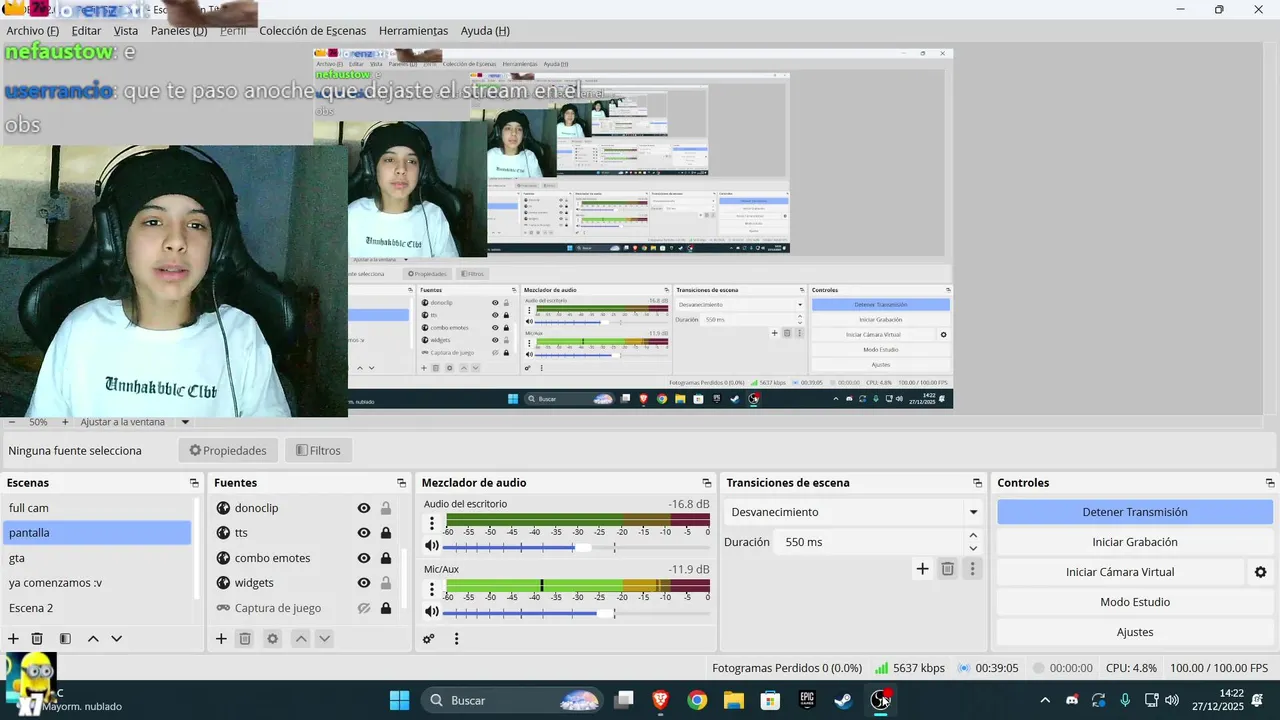Open advanced audio properties gears icon
The image size is (1280, 720).
pyautogui.click(x=429, y=638)
